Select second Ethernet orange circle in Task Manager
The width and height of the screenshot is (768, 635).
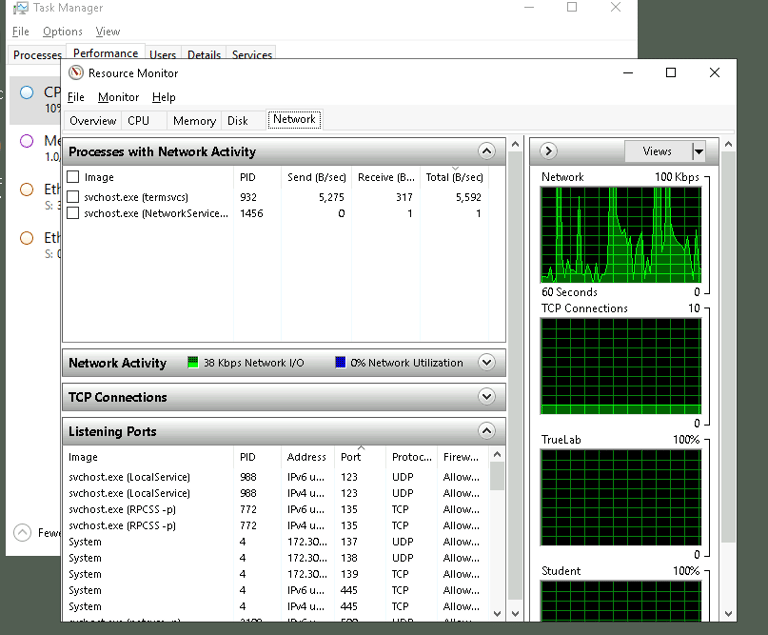27,238
